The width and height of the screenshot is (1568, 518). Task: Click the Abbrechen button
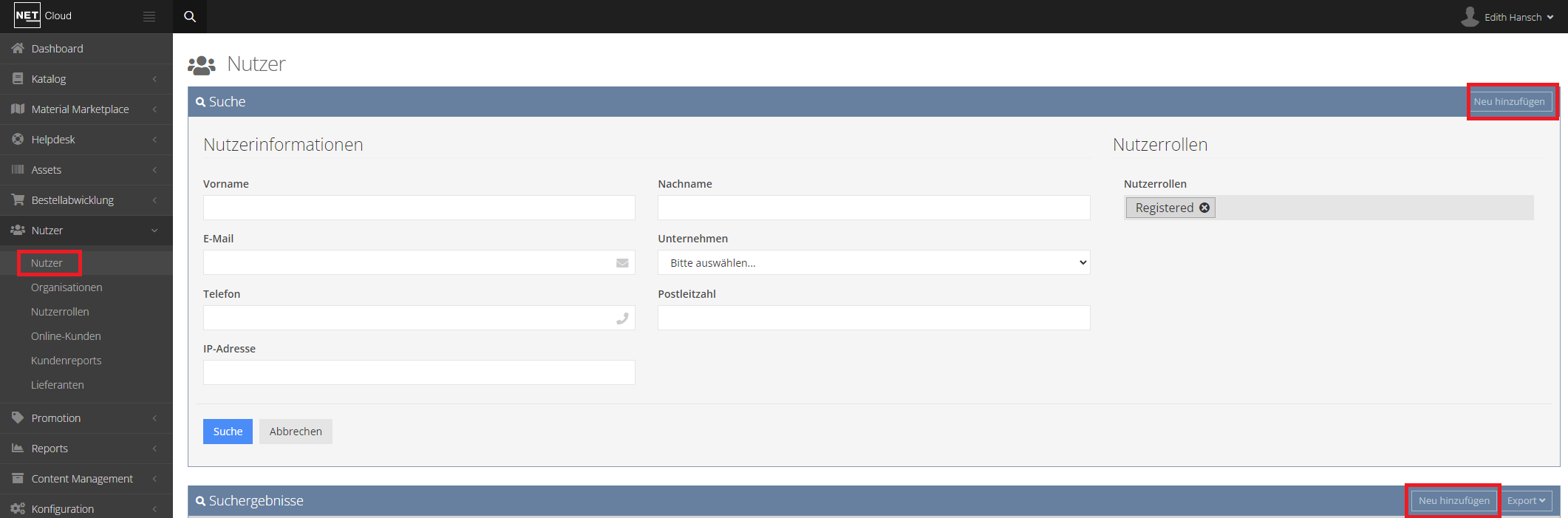[x=296, y=432]
